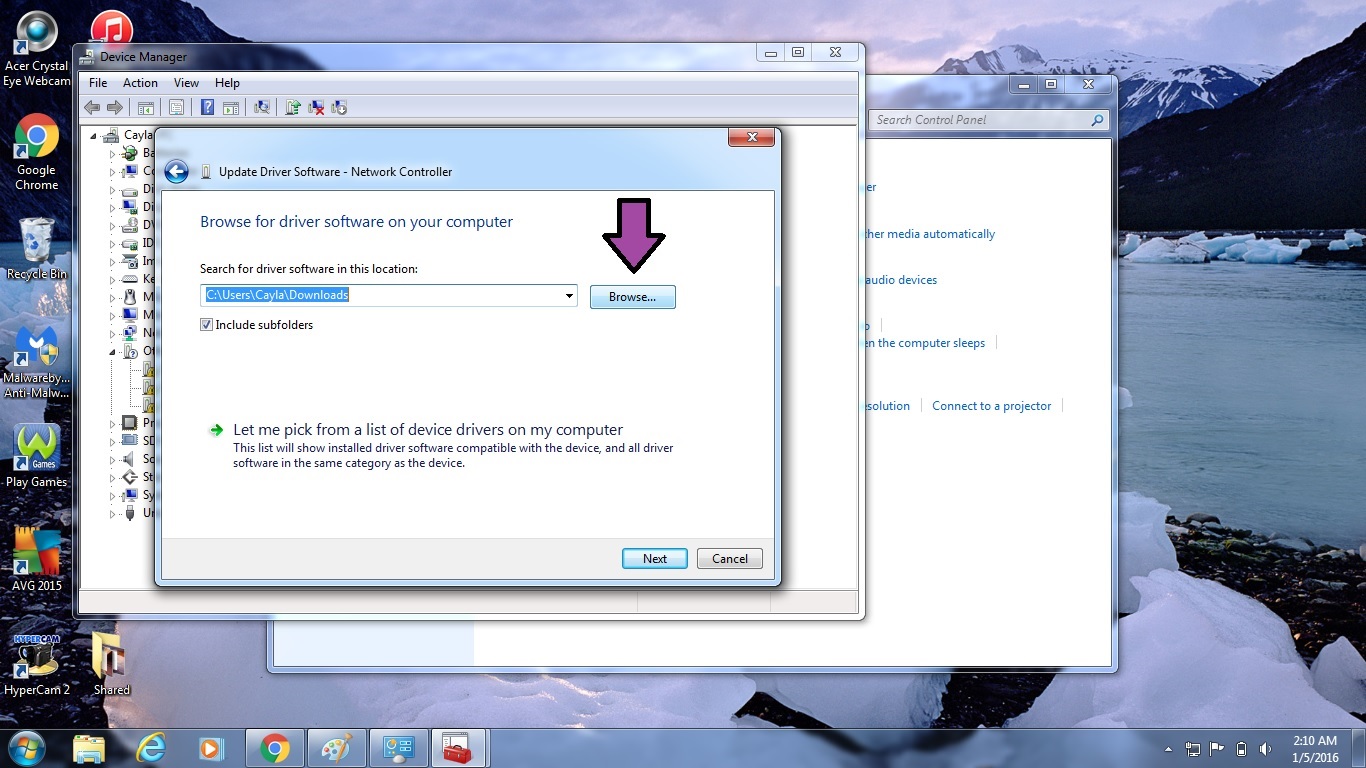1366x768 pixels.
Task: Expand the DVD/CD-ROM drives category
Action: pyautogui.click(x=112, y=226)
